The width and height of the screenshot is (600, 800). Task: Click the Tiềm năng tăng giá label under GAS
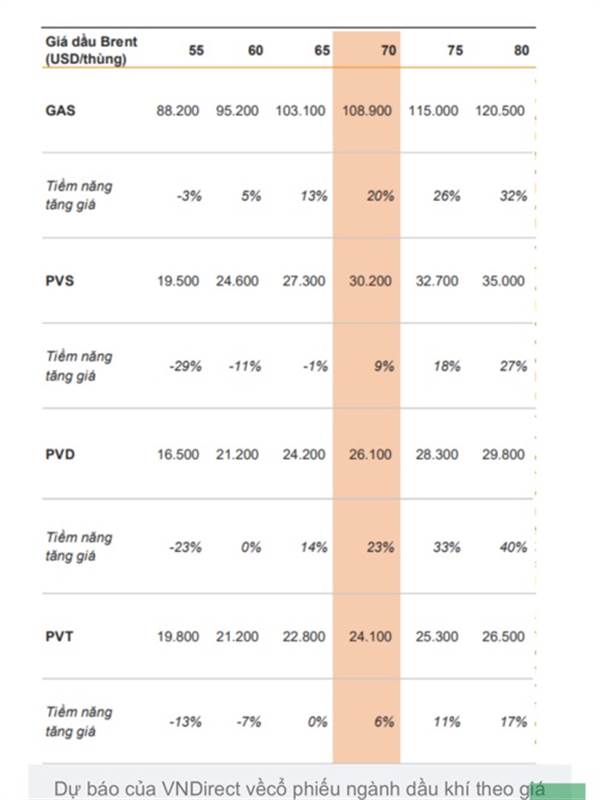[x=79, y=196]
